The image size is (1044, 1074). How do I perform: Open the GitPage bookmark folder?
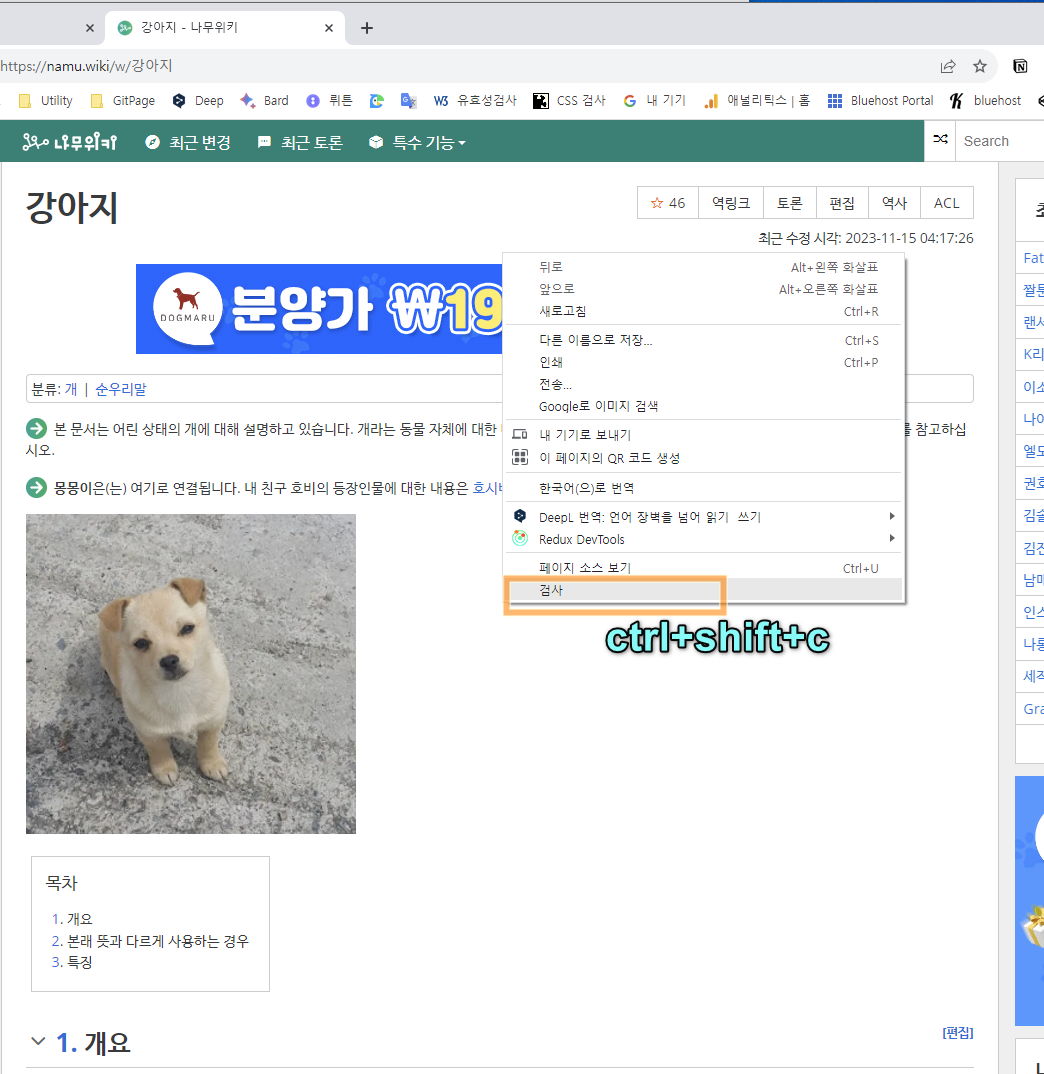pos(123,100)
